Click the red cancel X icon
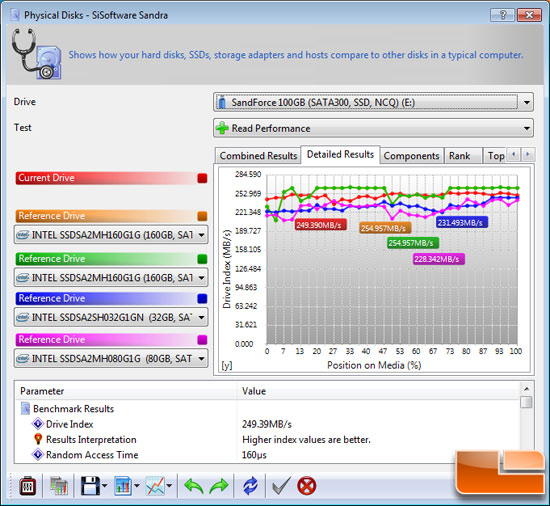550x506 pixels. pyautogui.click(x=307, y=486)
